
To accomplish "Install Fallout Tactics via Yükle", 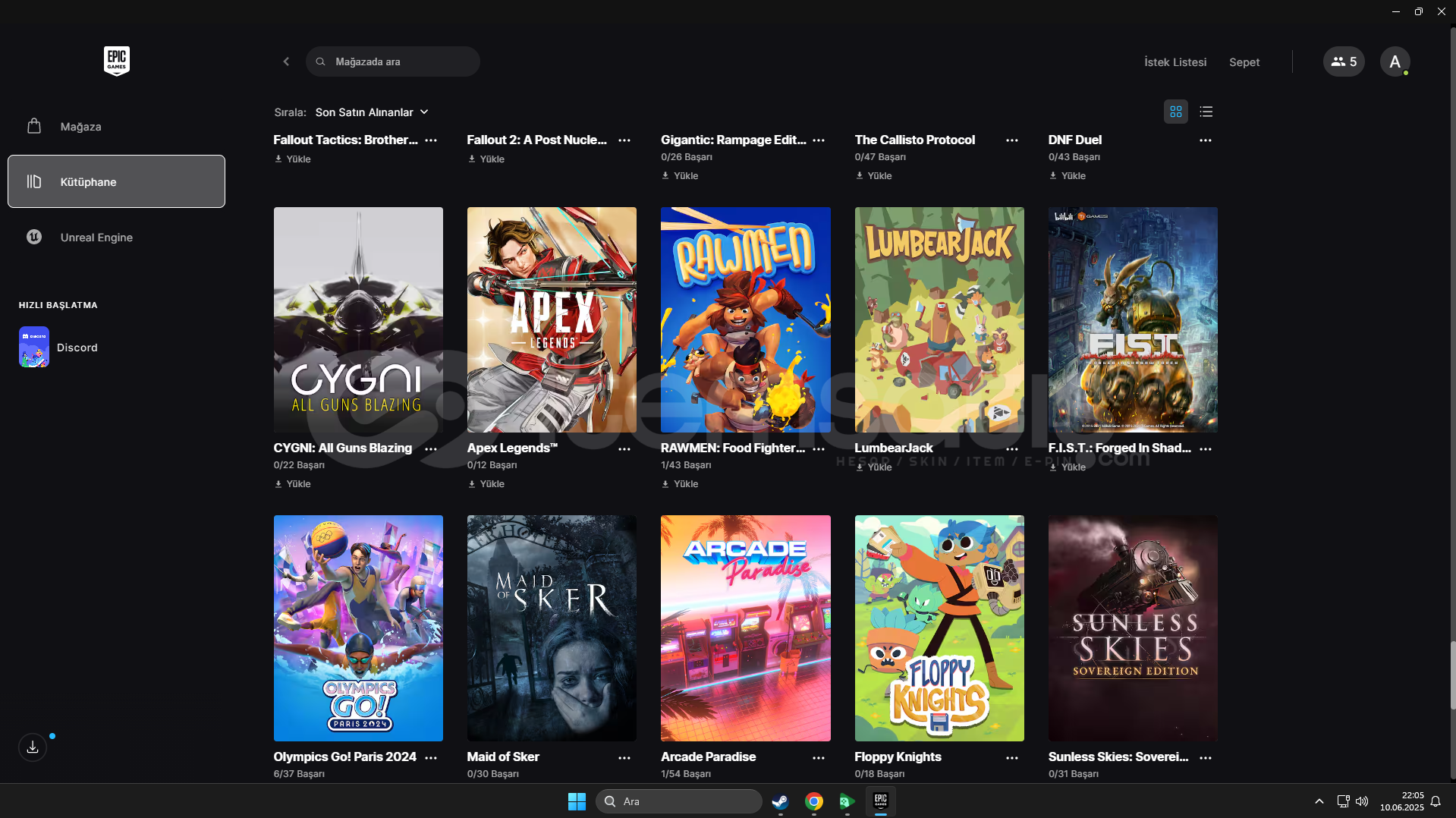I will tap(293, 159).
